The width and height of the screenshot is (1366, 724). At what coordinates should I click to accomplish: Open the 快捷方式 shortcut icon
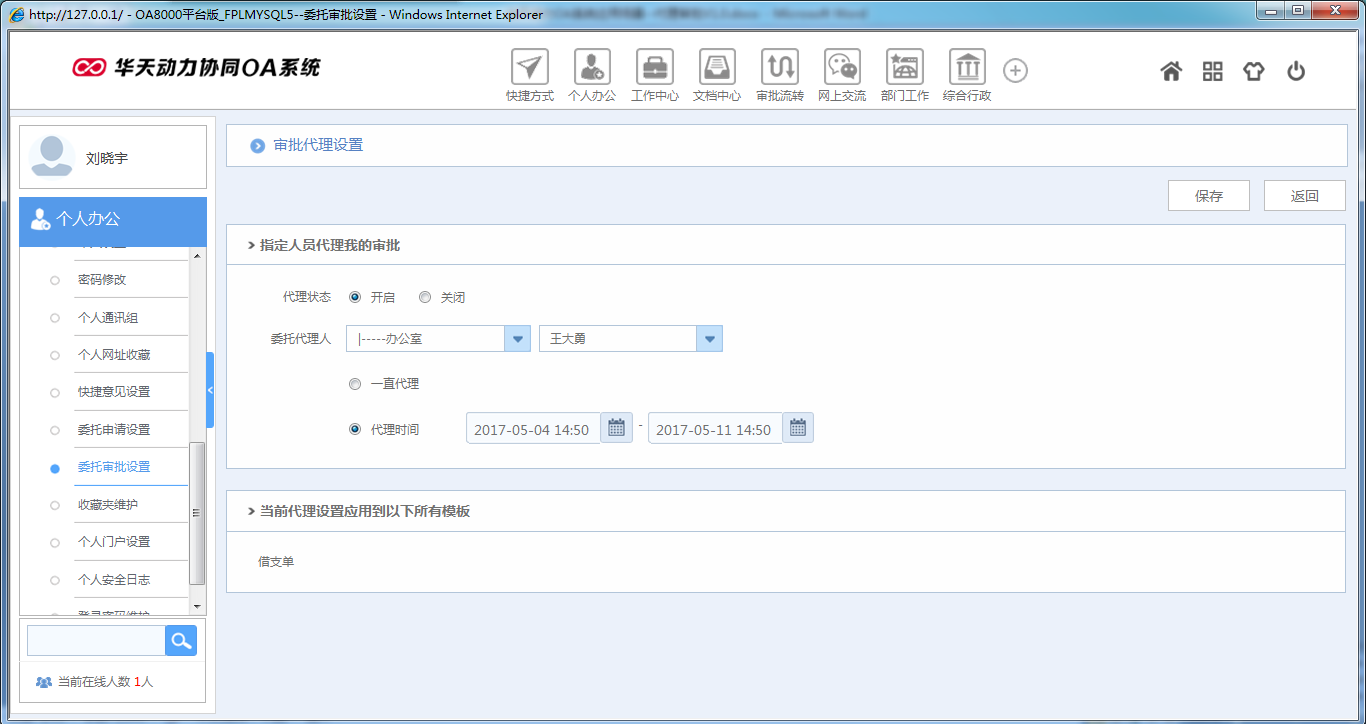(x=529, y=70)
